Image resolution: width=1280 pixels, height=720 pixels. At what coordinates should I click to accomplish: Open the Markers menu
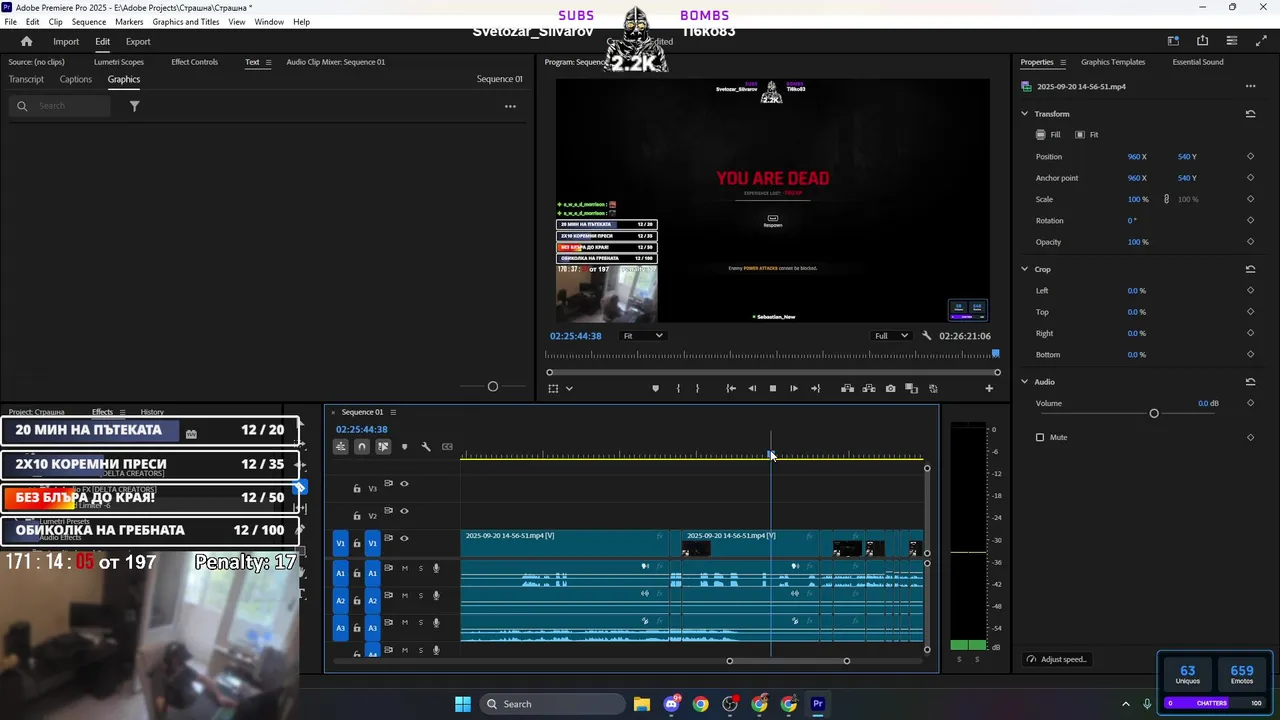click(129, 22)
